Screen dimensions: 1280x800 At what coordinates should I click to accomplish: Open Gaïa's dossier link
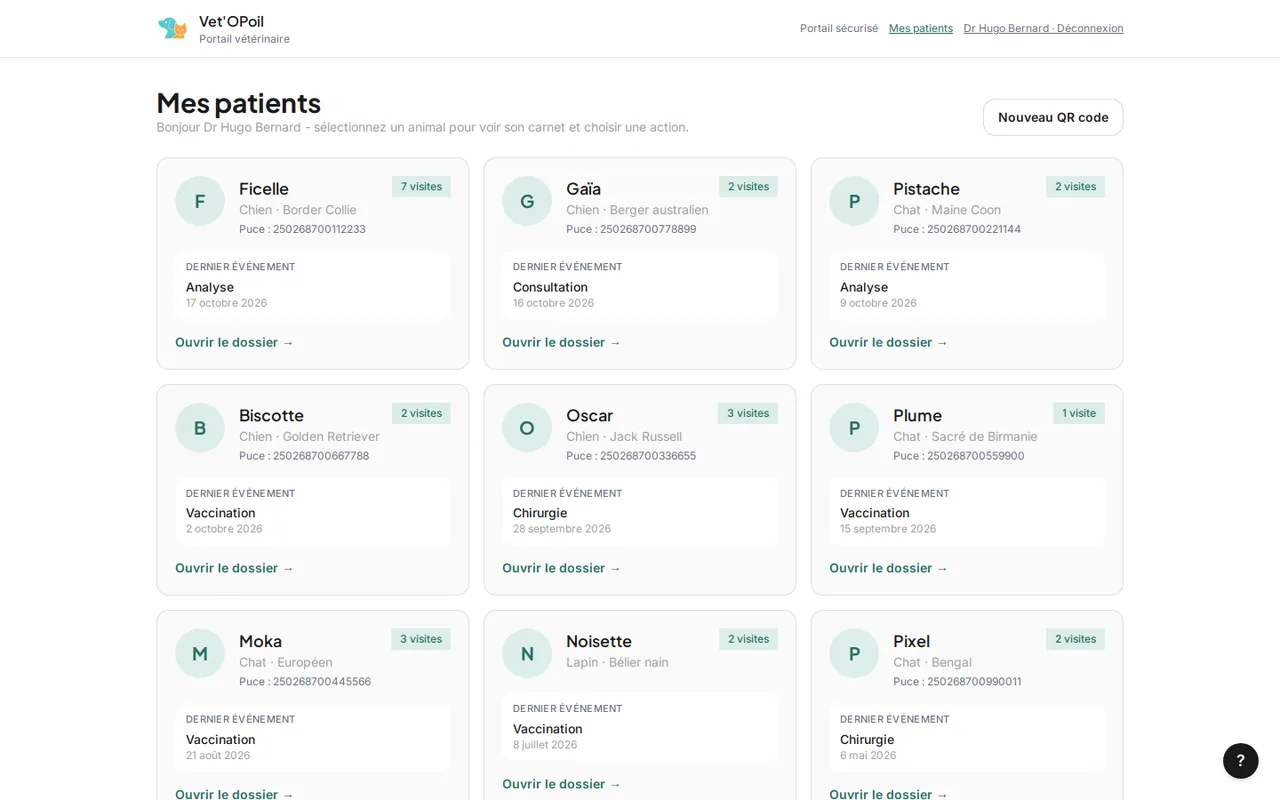click(x=562, y=342)
